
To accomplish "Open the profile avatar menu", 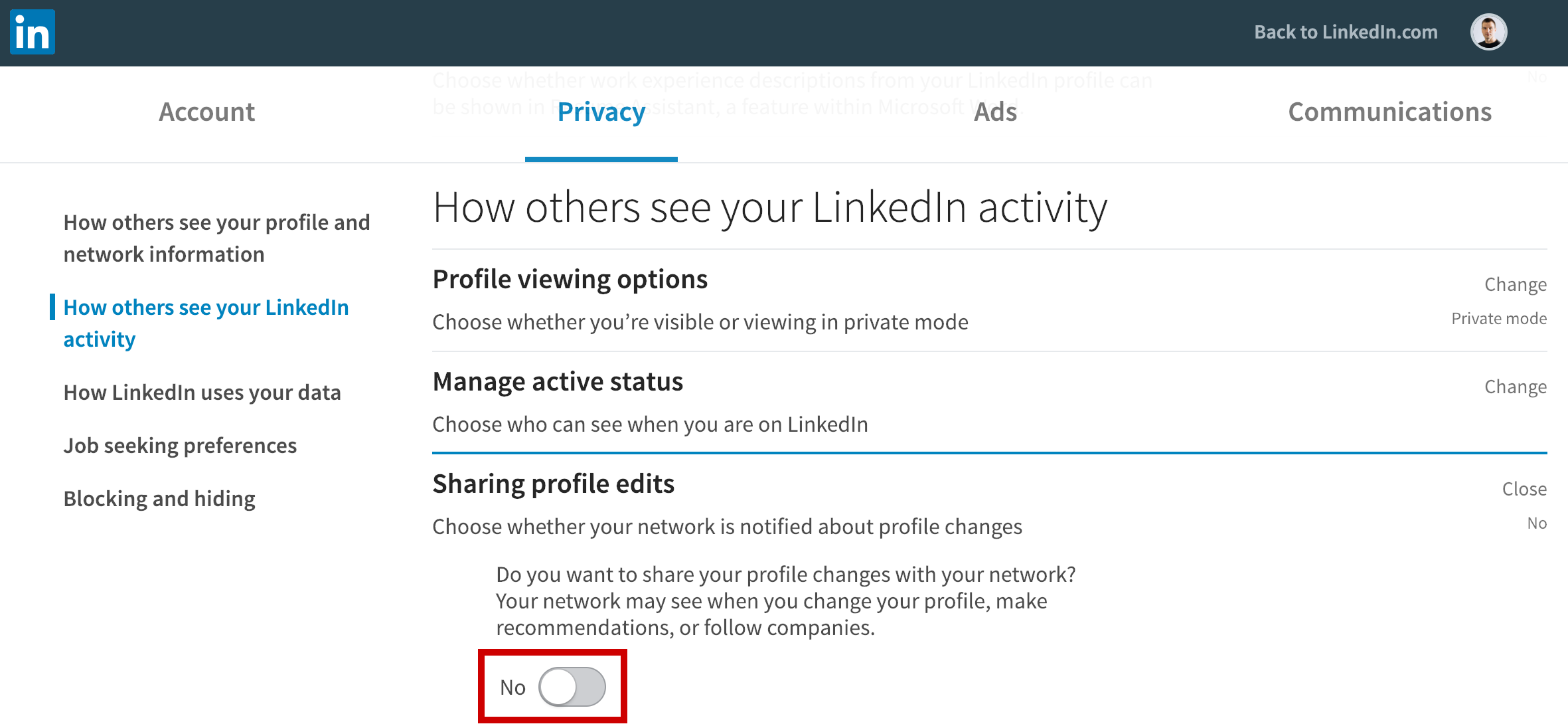I will click(x=1488, y=32).
